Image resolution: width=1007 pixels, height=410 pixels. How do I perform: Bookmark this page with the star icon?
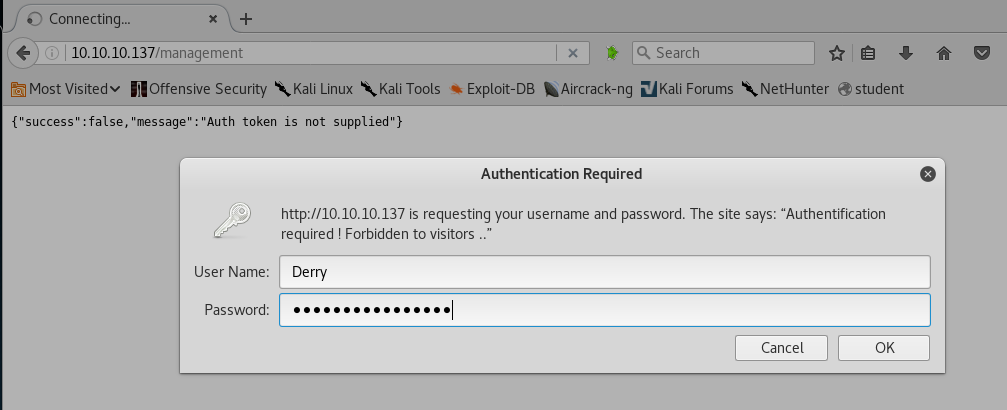[x=837, y=53]
